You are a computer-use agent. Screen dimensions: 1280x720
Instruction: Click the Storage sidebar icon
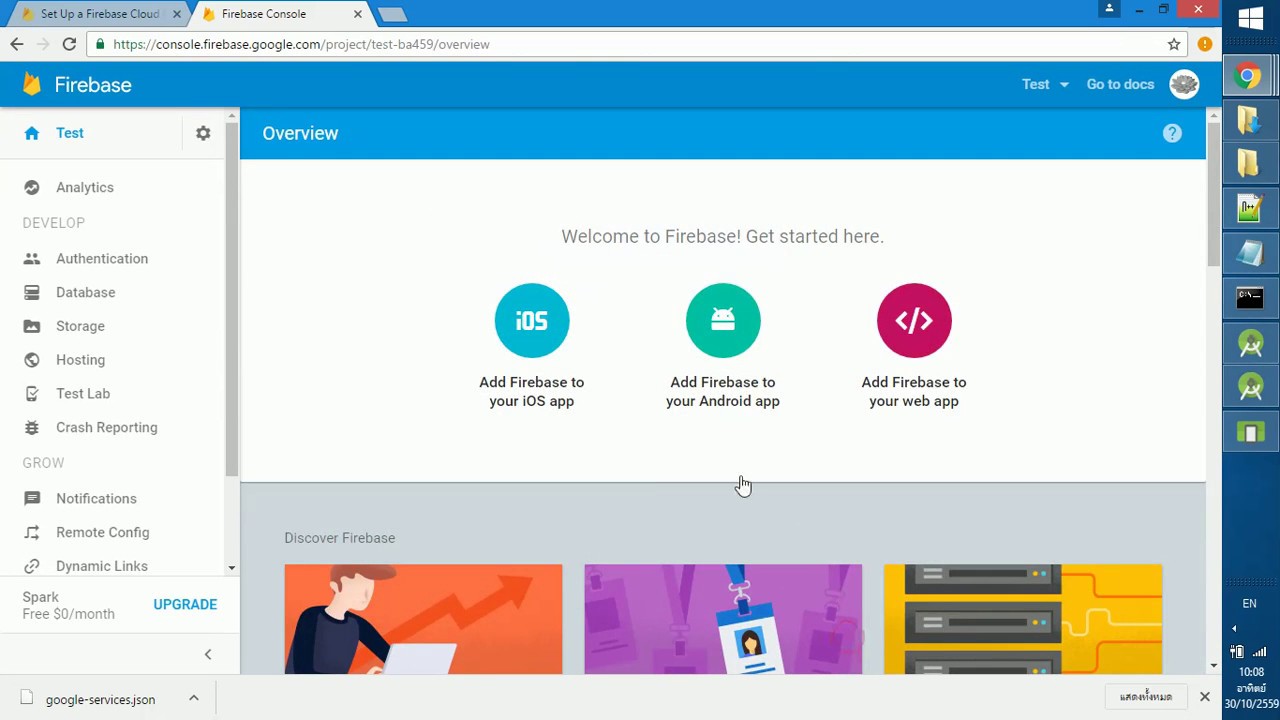coord(32,326)
